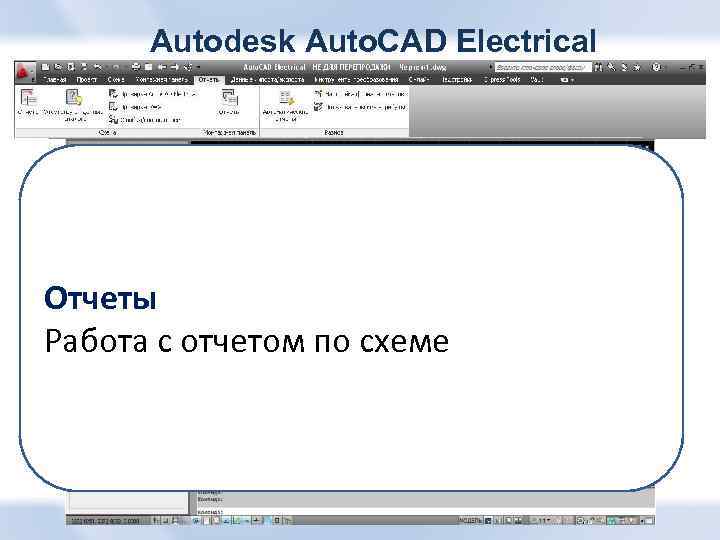Click the МОДЕЛЬ button in status bar
Image resolution: width=720 pixels, height=540 pixels.
(x=469, y=521)
